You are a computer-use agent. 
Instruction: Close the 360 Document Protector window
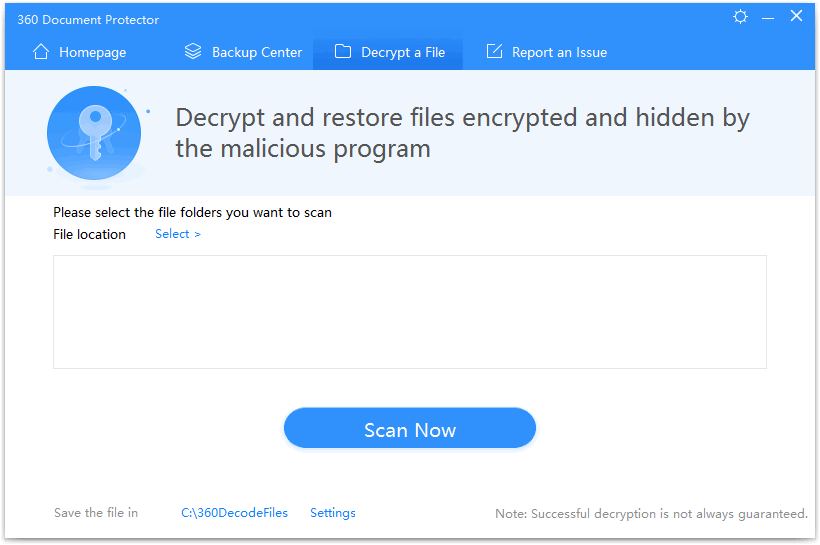pos(796,17)
